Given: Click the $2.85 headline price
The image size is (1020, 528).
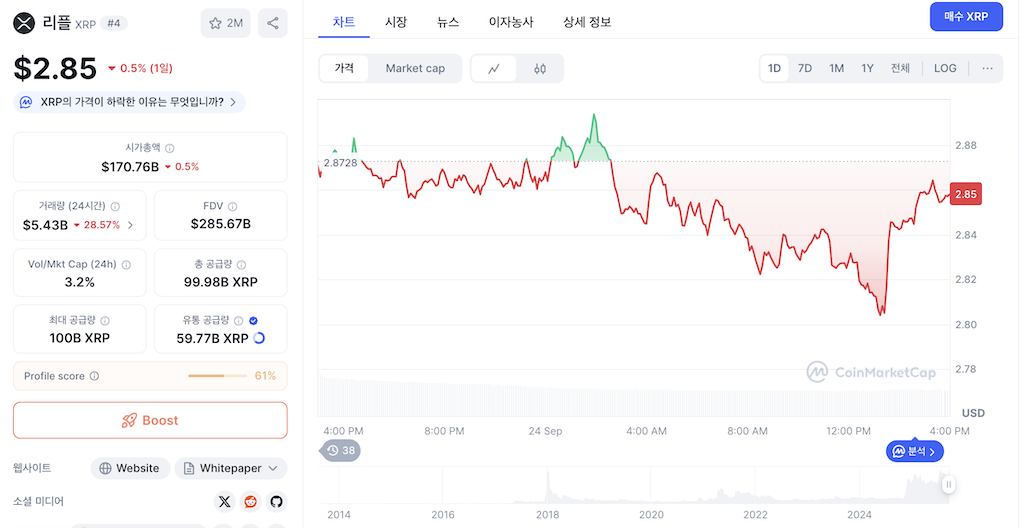Looking at the screenshot, I should pyautogui.click(x=55, y=69).
